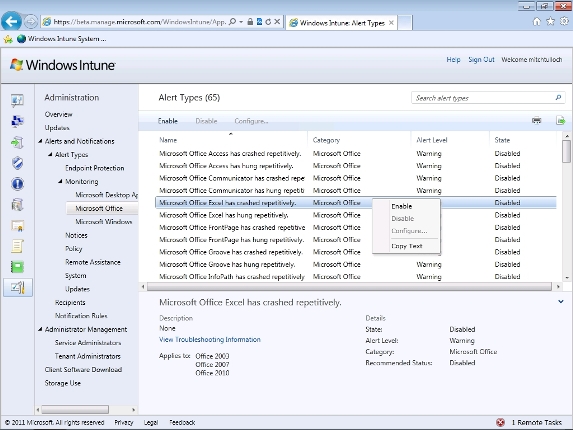Viewport: 573px width, 430px height.
Task: Collapse the Administrator Management tree node
Action: [x=40, y=329]
